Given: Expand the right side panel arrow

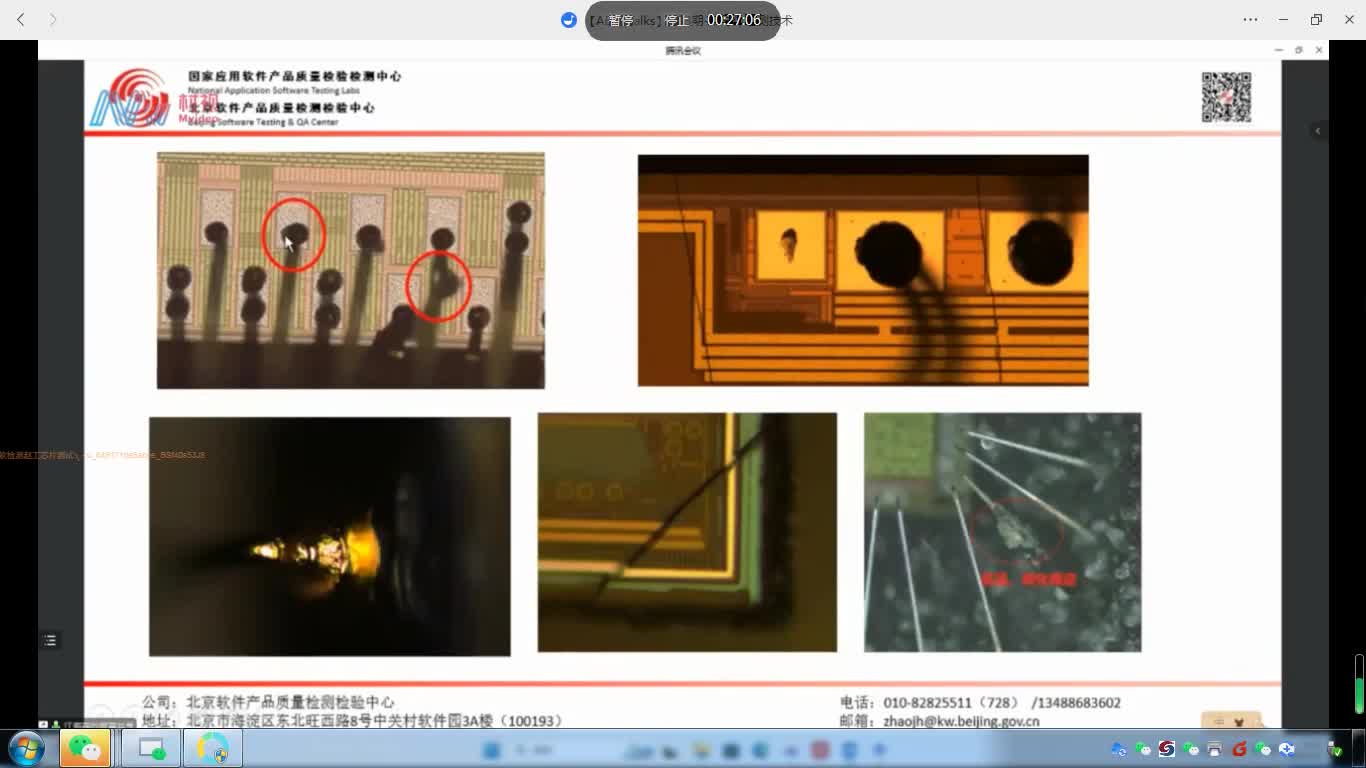Looking at the screenshot, I should [1318, 131].
